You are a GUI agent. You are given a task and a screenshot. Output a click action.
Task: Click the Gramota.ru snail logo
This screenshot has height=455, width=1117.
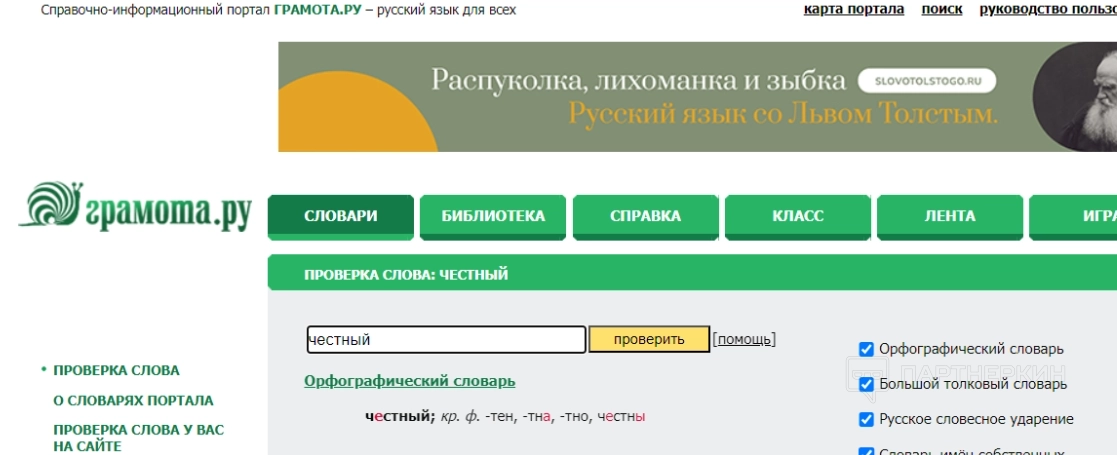(135, 206)
